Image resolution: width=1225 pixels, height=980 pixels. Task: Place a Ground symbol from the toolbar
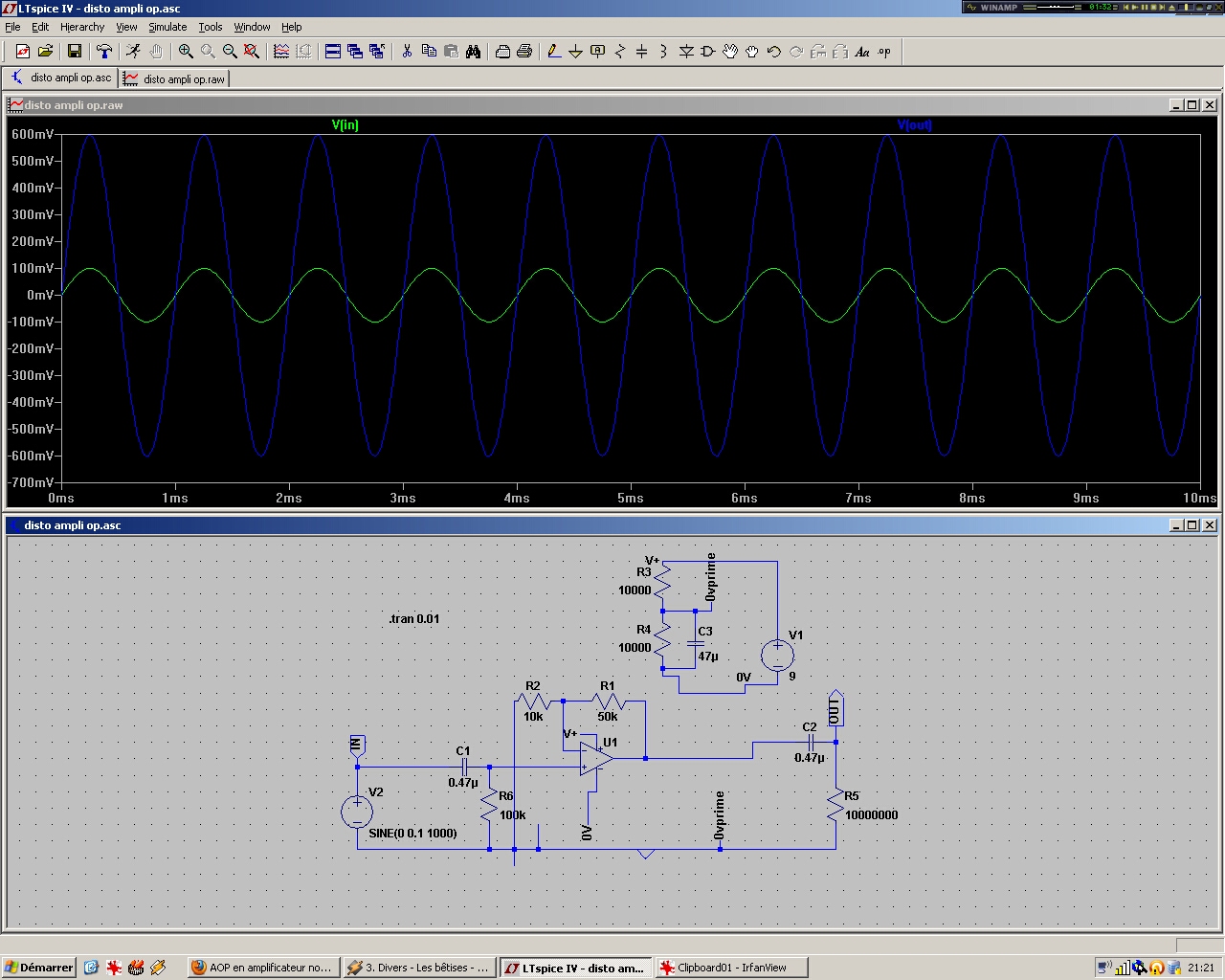pos(575,52)
